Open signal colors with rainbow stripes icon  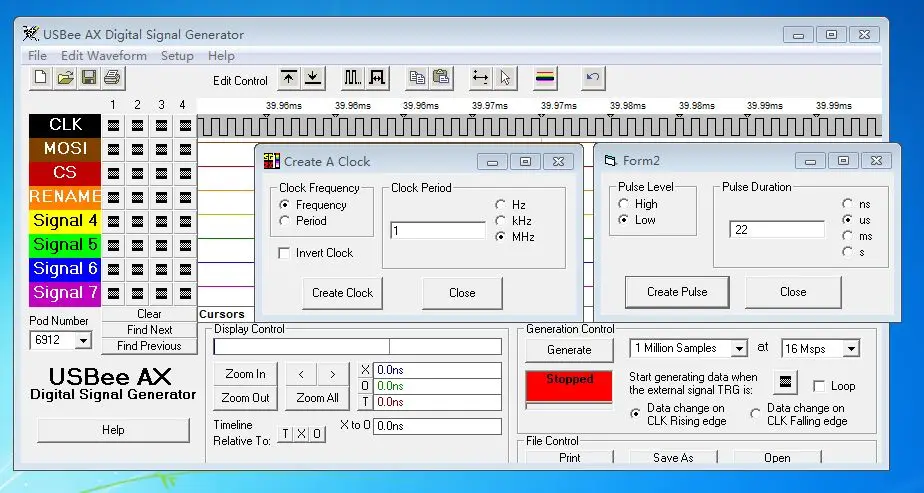click(545, 78)
